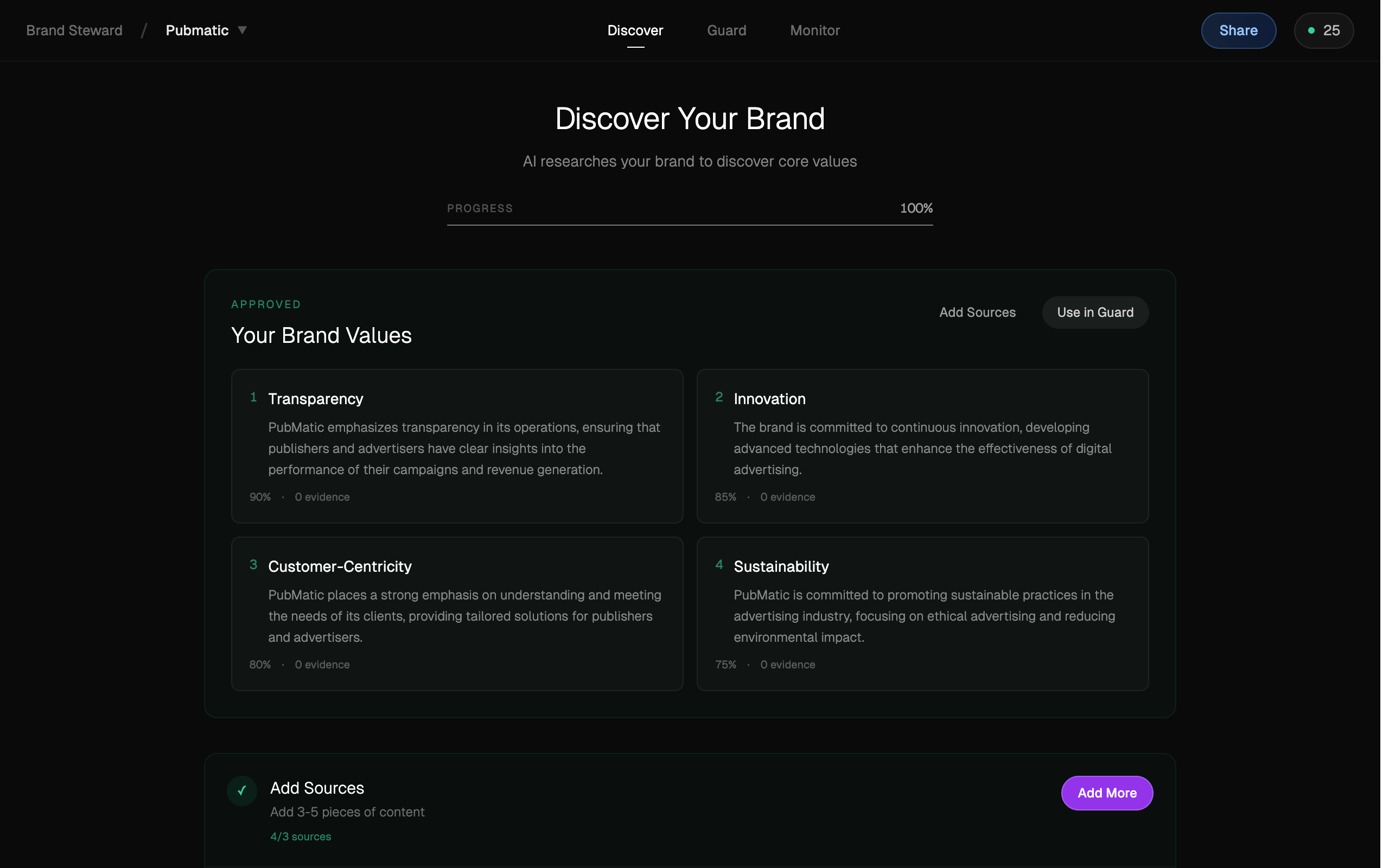Expand the brand selector in the breadcrumb
Screen dimensions: 1389x868
pos(242,30)
